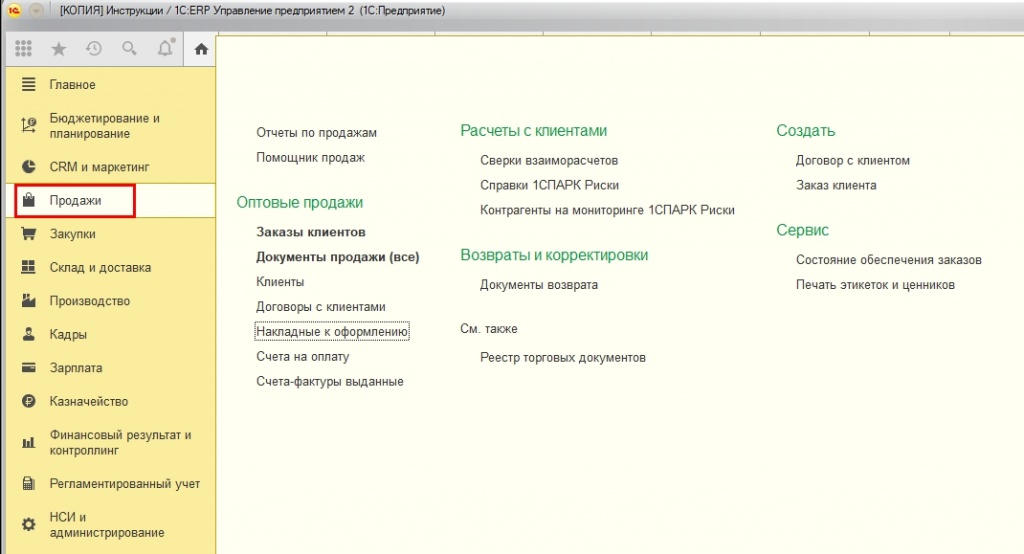Click the Search magnifier icon
This screenshot has width=1024, height=554.
click(129, 48)
